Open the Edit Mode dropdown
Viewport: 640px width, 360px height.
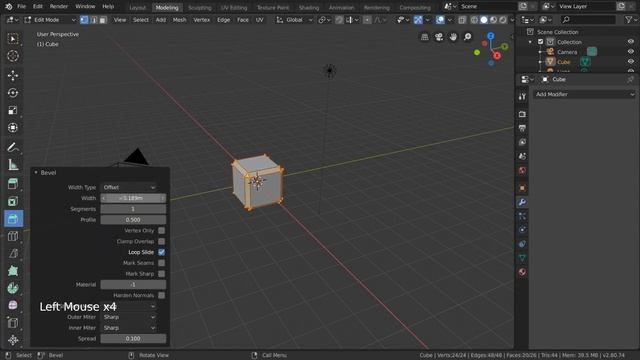(50, 20)
